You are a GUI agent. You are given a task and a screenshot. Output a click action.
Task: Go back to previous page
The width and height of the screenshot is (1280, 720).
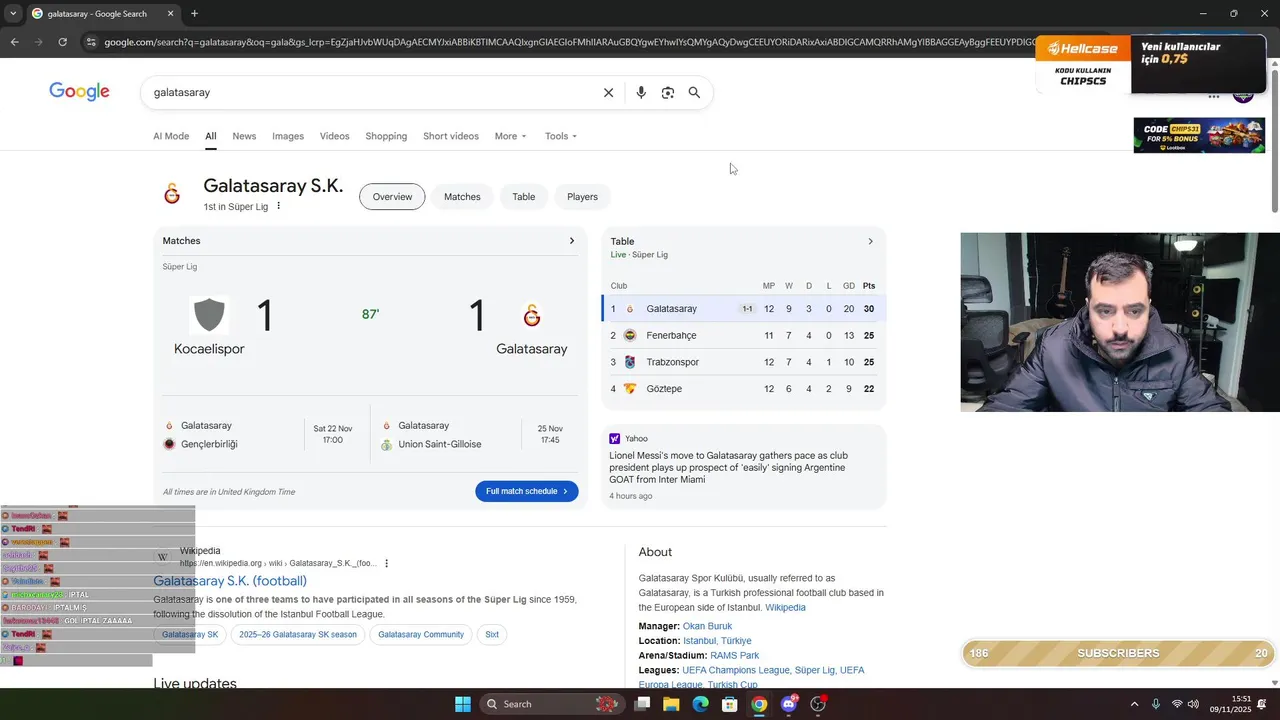[x=15, y=42]
